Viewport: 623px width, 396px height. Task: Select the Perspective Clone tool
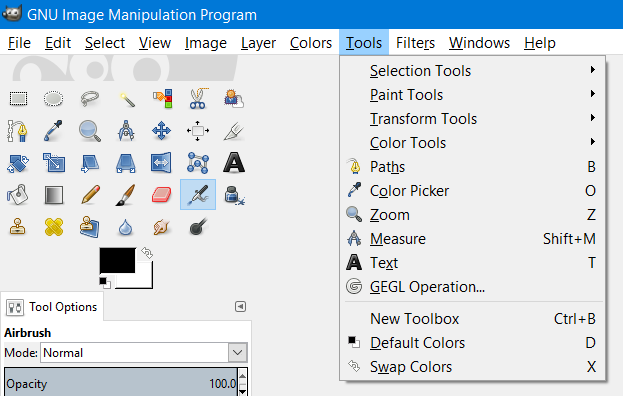tap(90, 227)
